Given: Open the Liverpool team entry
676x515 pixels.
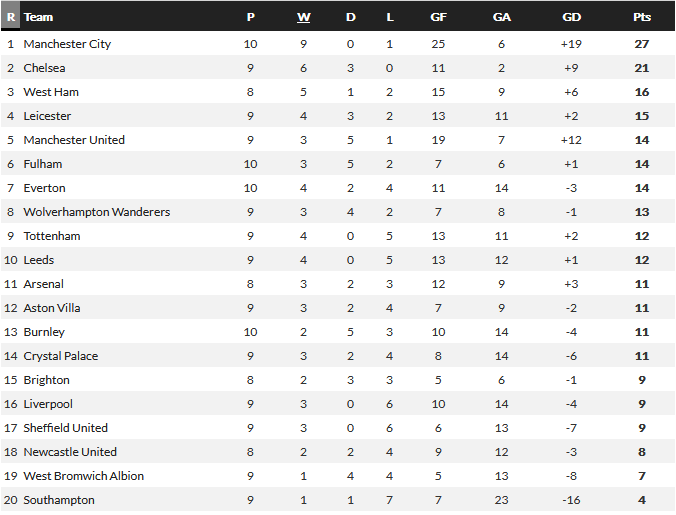Looking at the screenshot, I should tap(48, 404).
